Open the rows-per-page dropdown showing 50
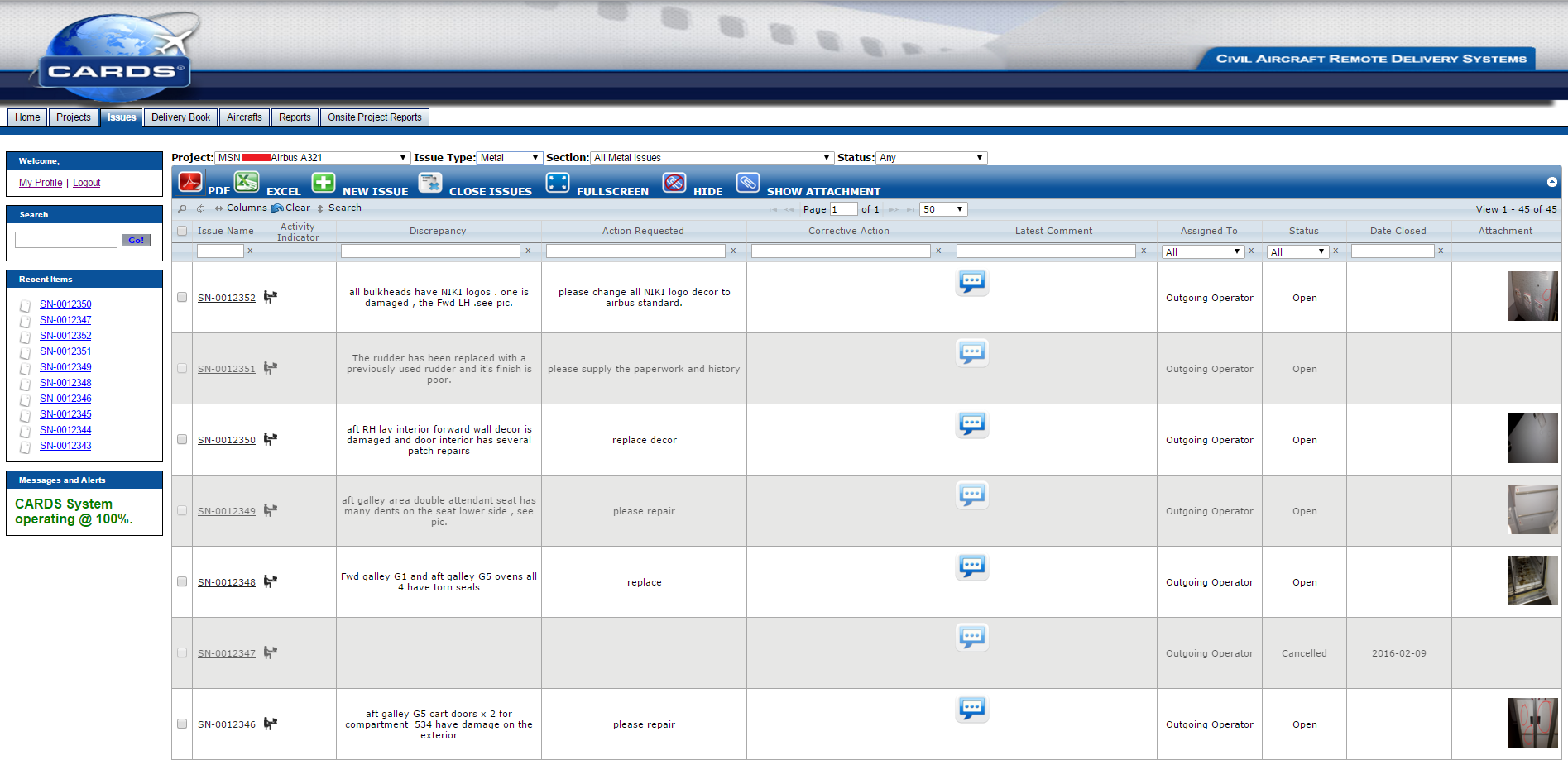Viewport: 1568px width, 760px height. click(x=942, y=210)
